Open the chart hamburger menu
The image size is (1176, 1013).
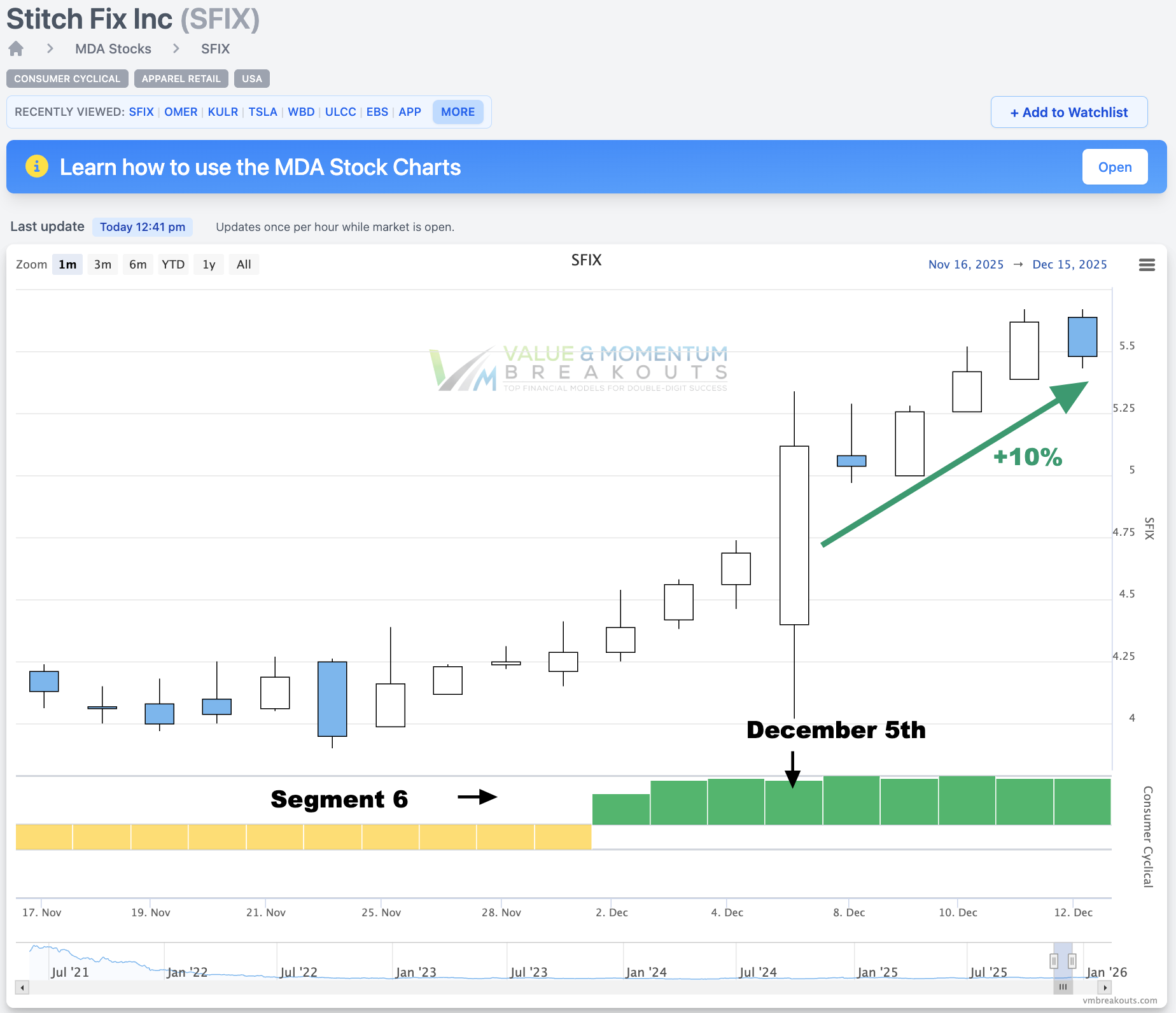point(1147,265)
